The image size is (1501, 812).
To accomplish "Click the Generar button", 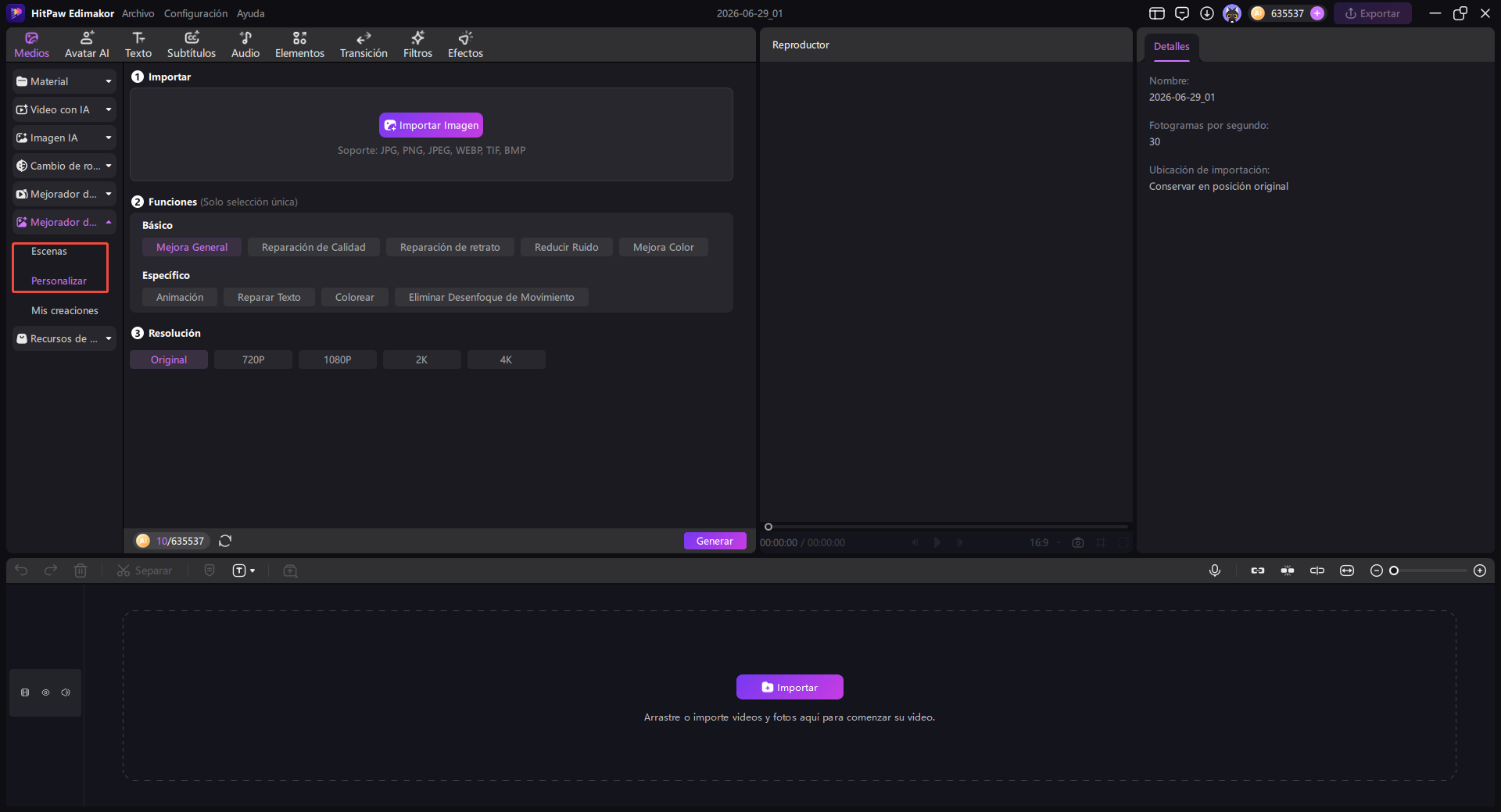I will [x=715, y=541].
